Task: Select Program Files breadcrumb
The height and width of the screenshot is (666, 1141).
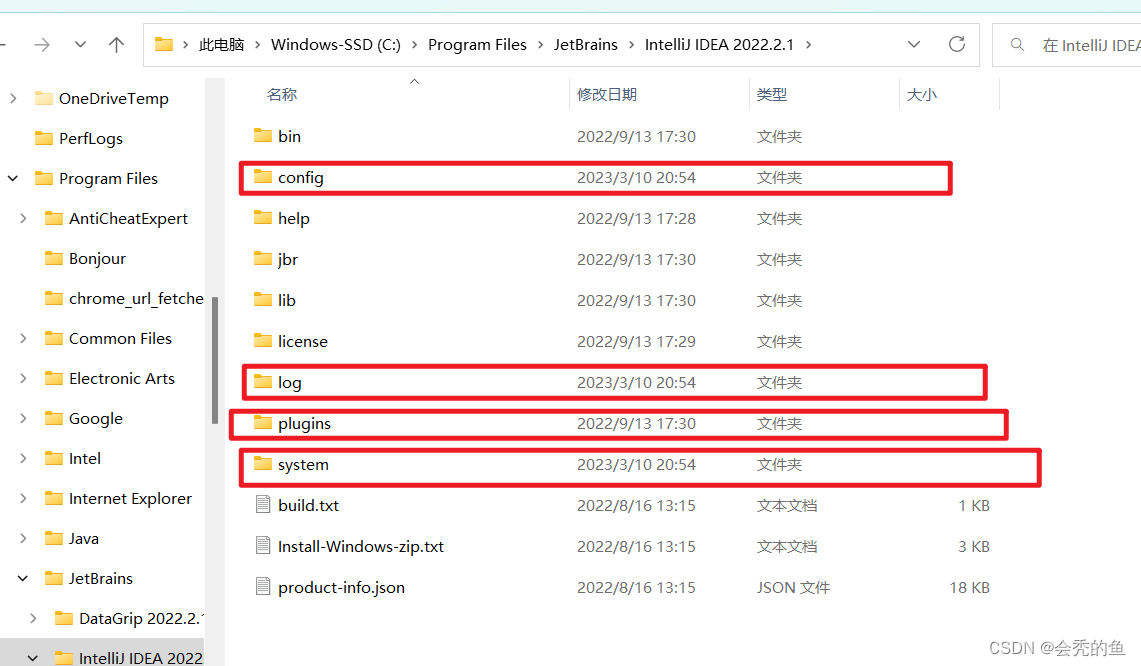Action: 477,45
